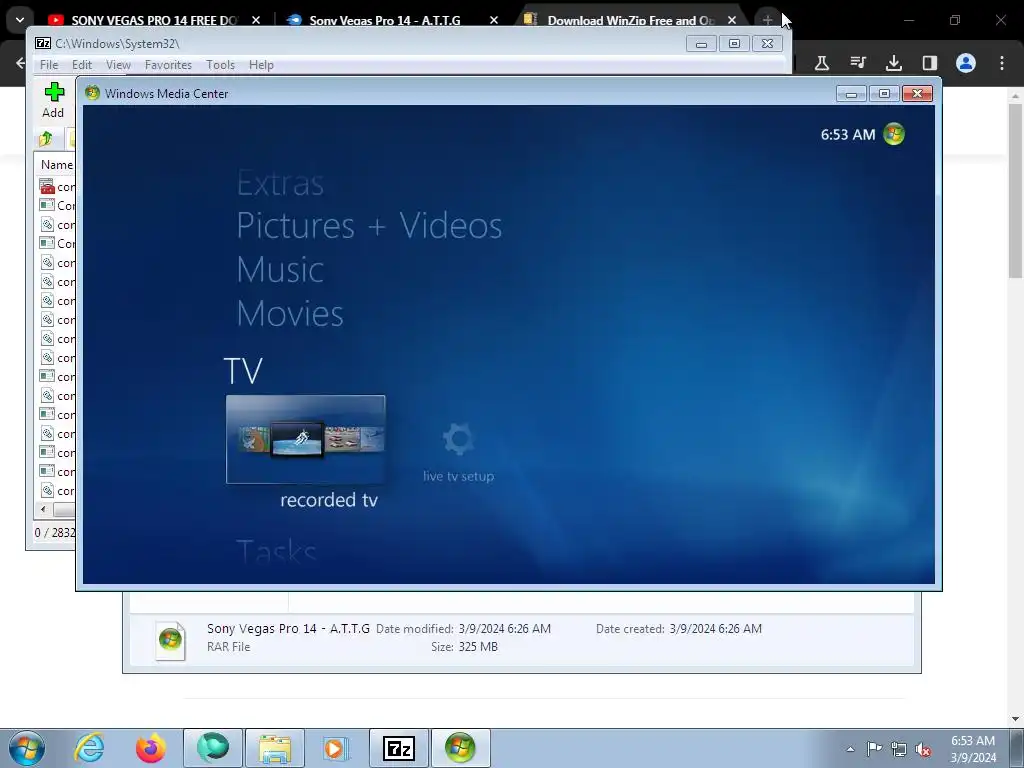Select Extras in Media Center menu

point(280,184)
